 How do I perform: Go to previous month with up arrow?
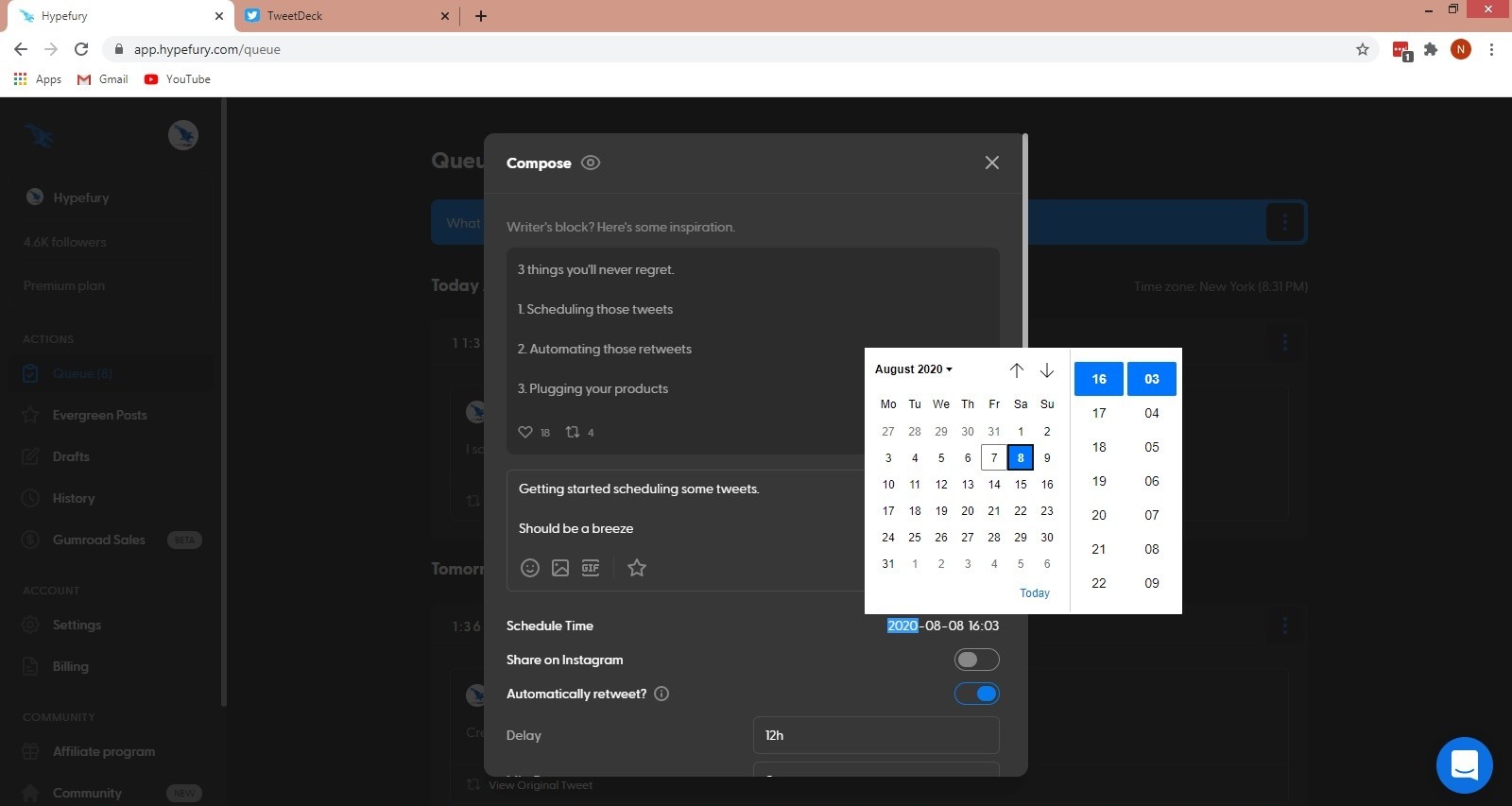[x=1017, y=370]
